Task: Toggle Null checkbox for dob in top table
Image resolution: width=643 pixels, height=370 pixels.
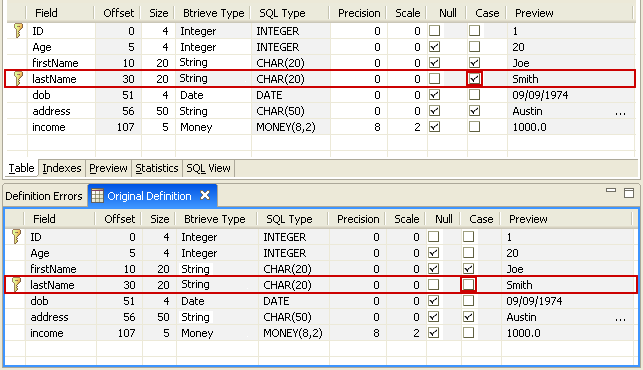Action: (435, 94)
